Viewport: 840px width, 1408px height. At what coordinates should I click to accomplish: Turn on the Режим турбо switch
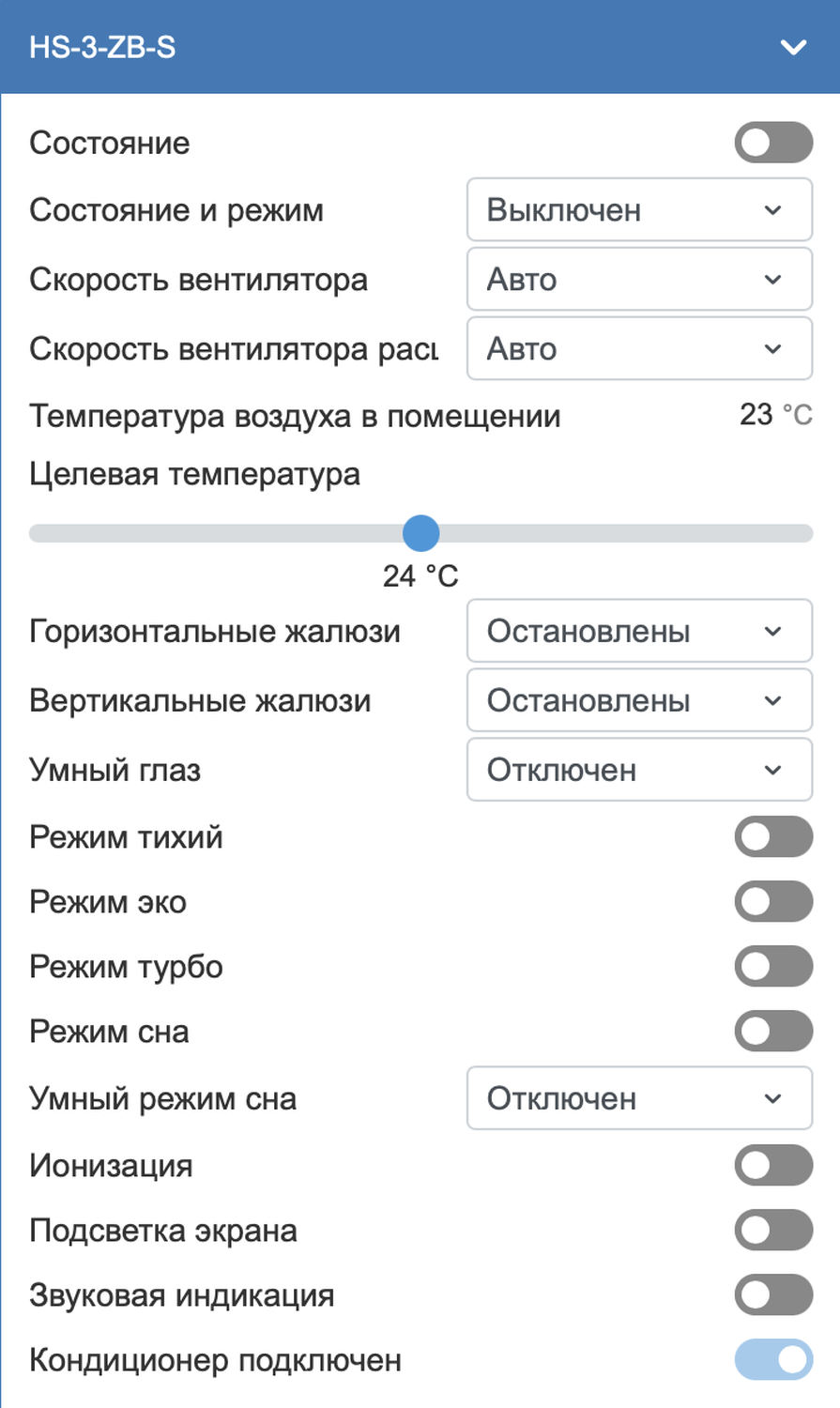point(773,967)
